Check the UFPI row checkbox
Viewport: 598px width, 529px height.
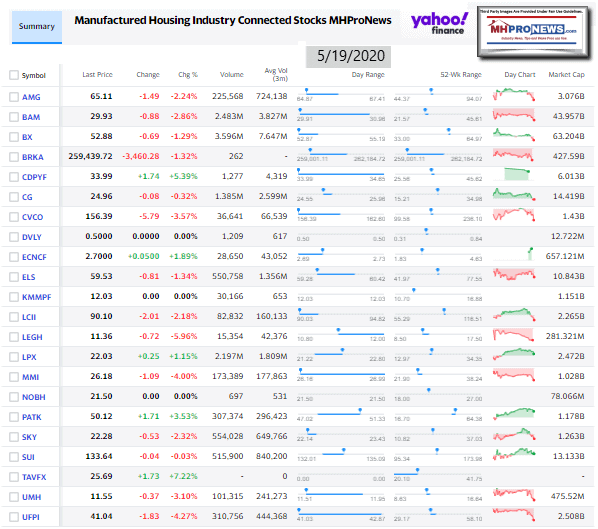[14, 517]
